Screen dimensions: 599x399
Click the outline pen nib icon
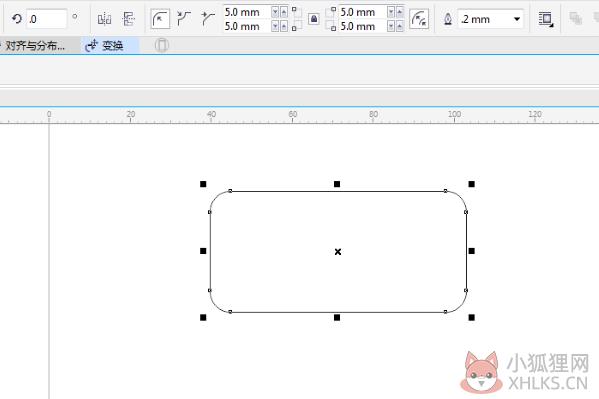(448, 19)
